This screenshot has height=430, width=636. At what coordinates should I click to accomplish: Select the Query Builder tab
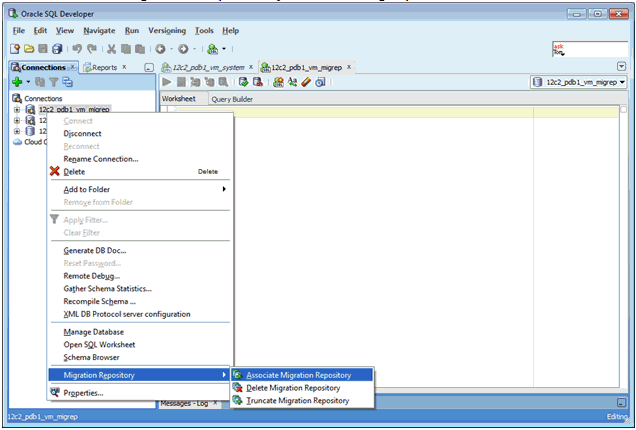click(x=232, y=99)
